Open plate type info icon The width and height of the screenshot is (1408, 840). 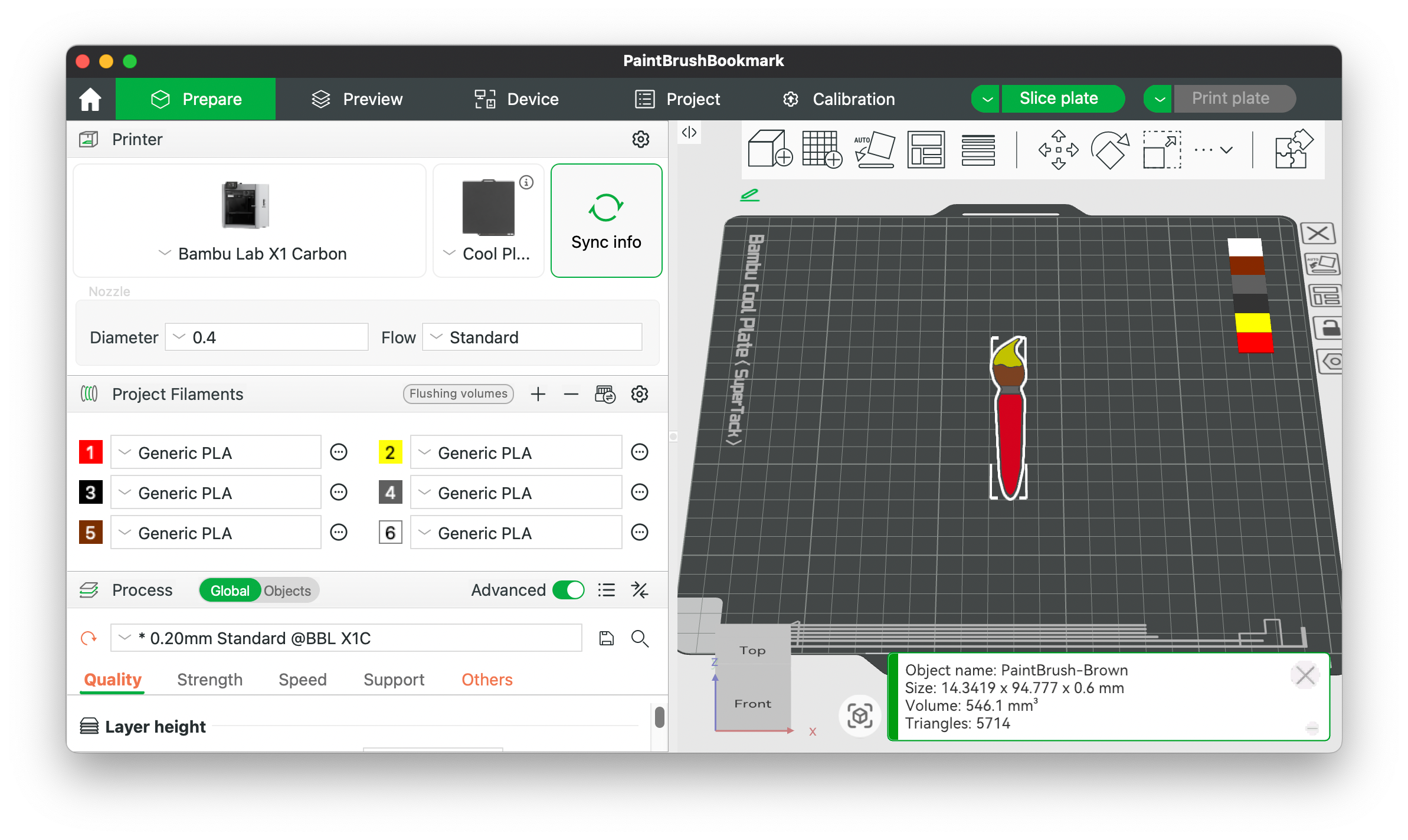coord(526,182)
